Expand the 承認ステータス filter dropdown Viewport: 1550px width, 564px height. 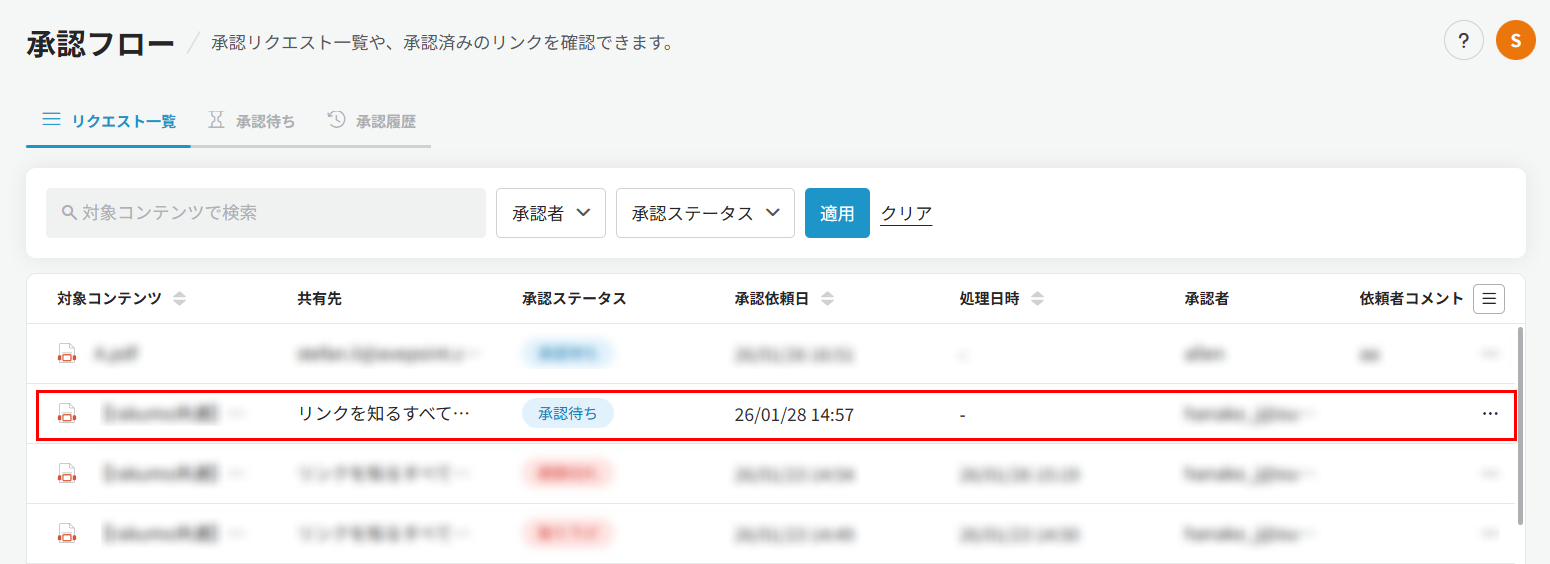705,213
